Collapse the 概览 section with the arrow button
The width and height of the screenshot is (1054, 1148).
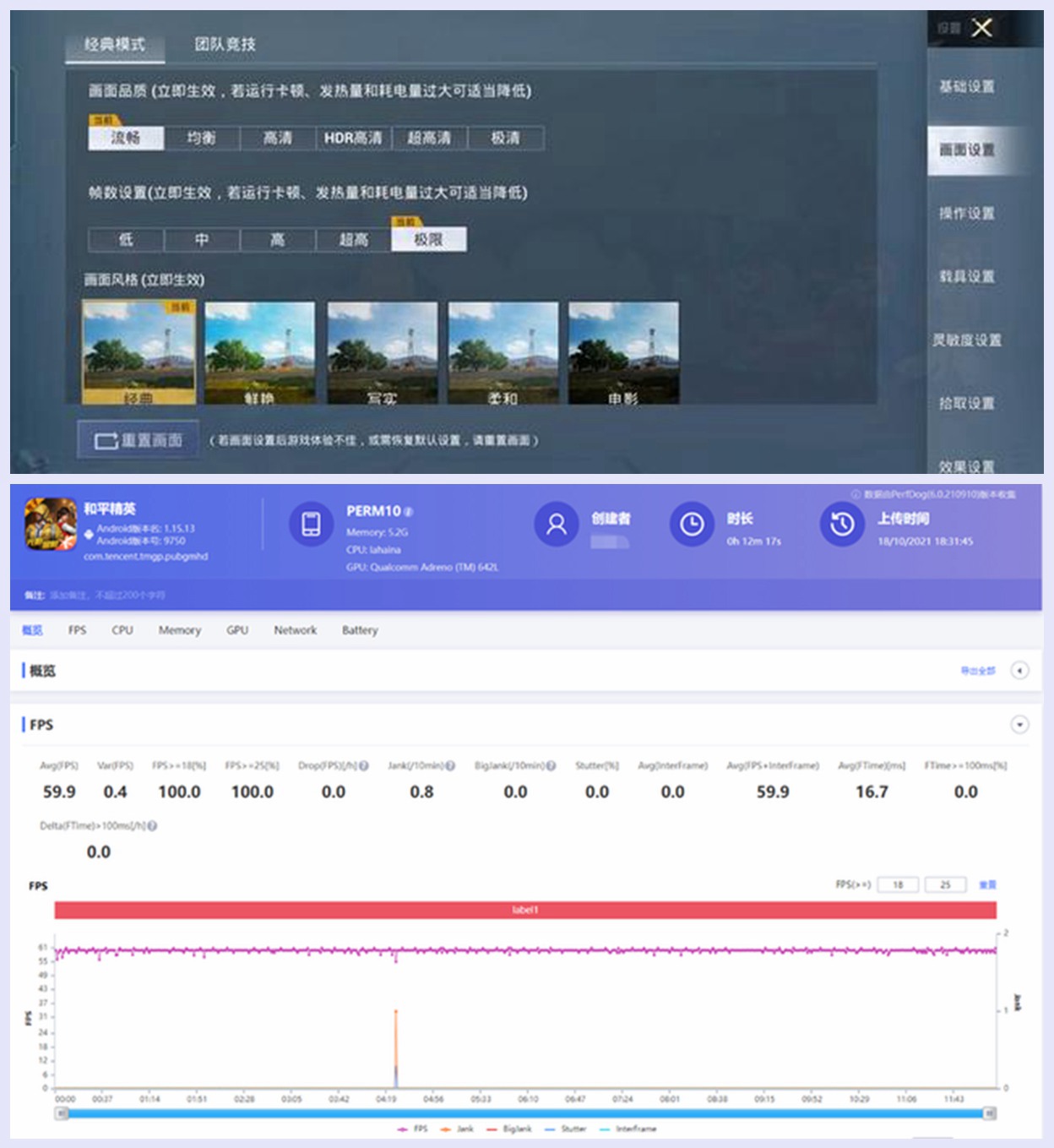(1019, 671)
